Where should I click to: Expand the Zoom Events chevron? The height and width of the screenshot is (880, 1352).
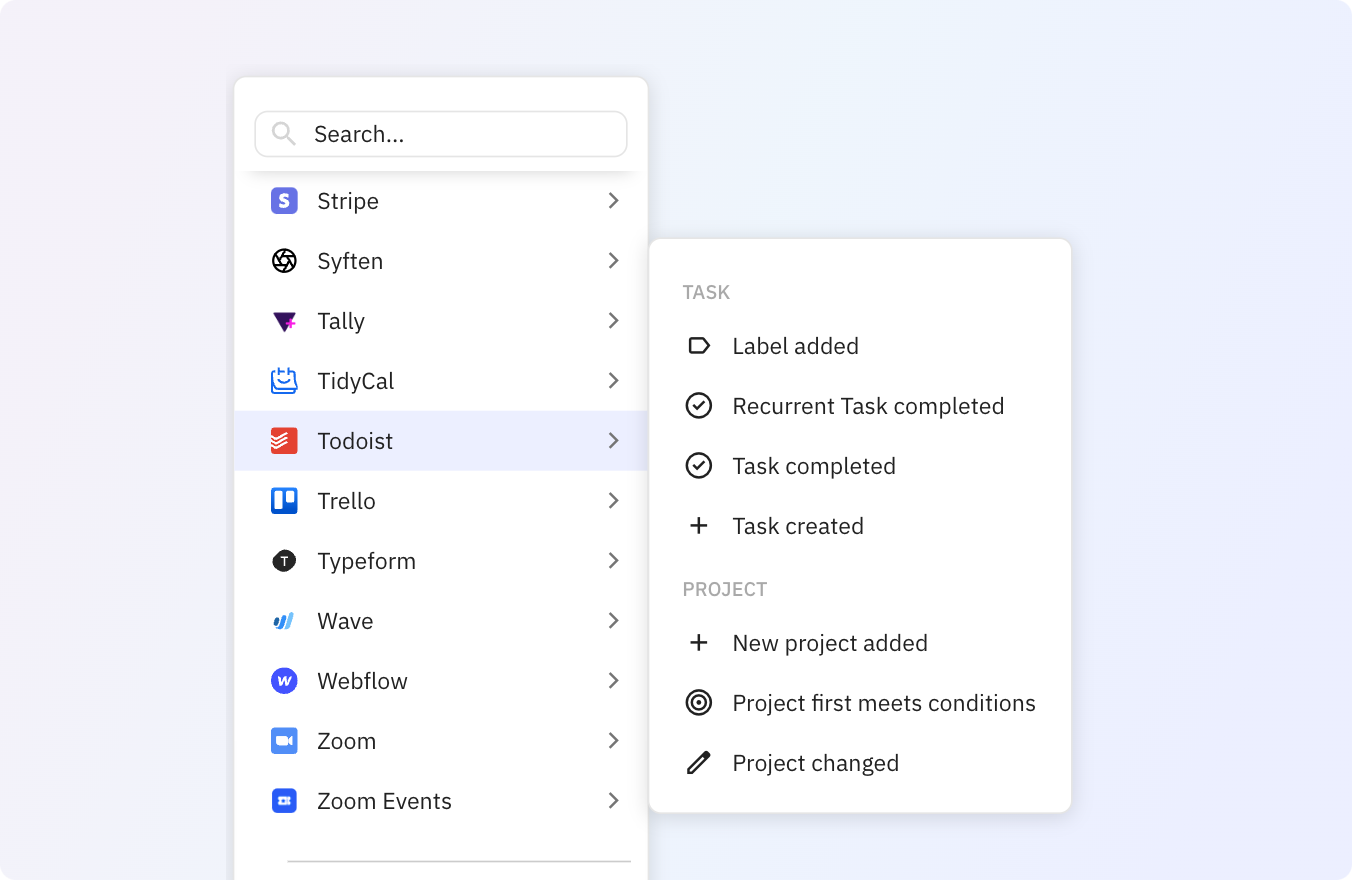613,801
